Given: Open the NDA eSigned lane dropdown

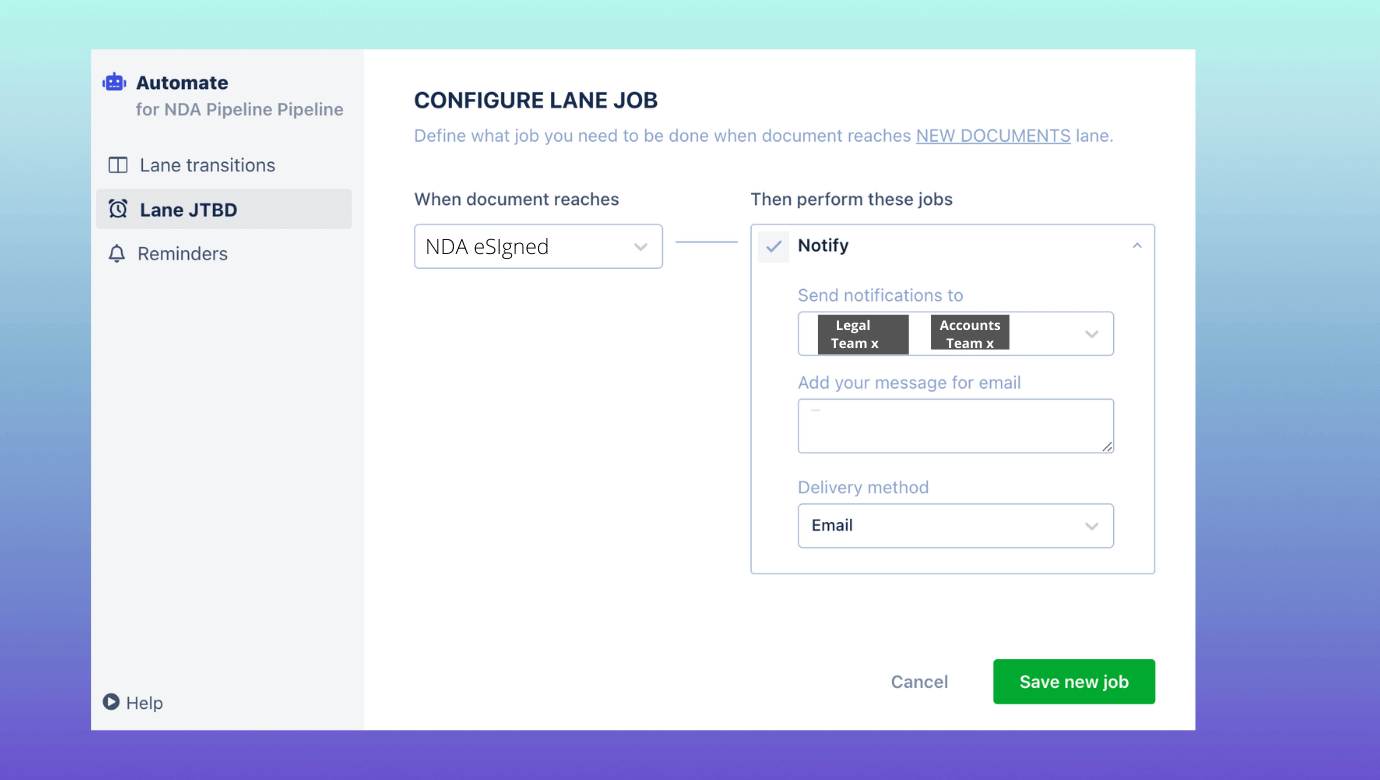Looking at the screenshot, I should click(538, 246).
